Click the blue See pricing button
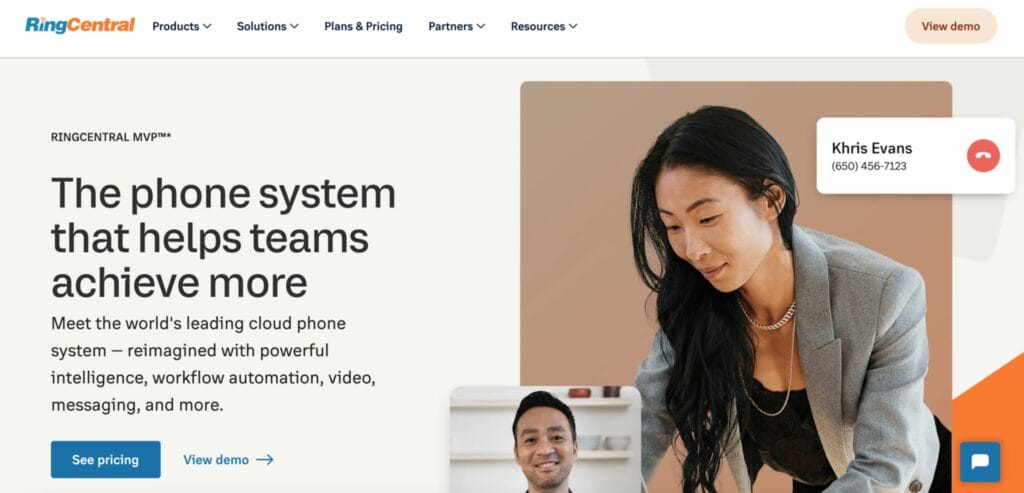 [105, 460]
